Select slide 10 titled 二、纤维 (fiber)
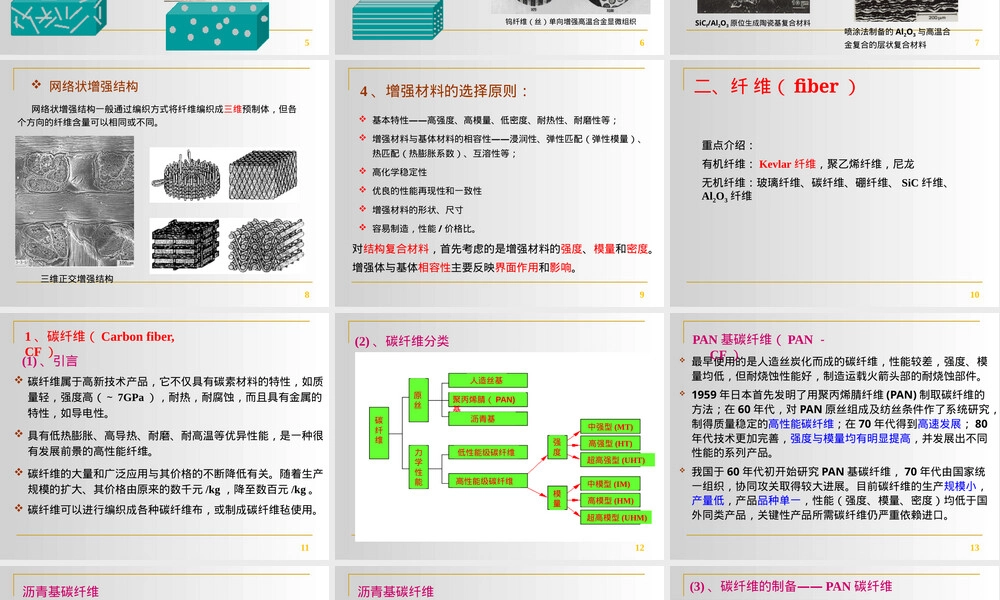 pyautogui.click(x=835, y=183)
